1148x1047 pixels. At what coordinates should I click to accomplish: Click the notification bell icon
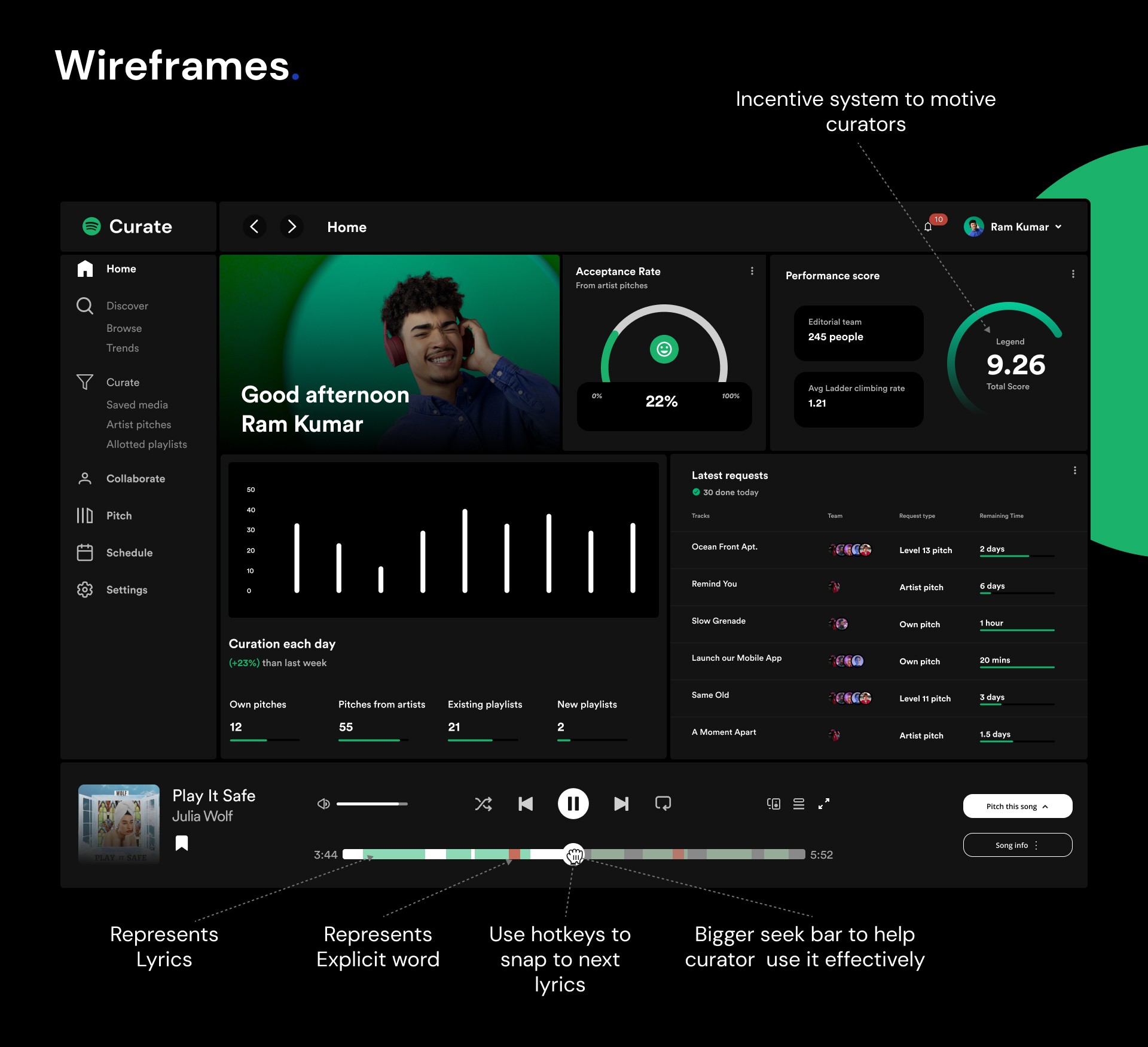pos(928,227)
